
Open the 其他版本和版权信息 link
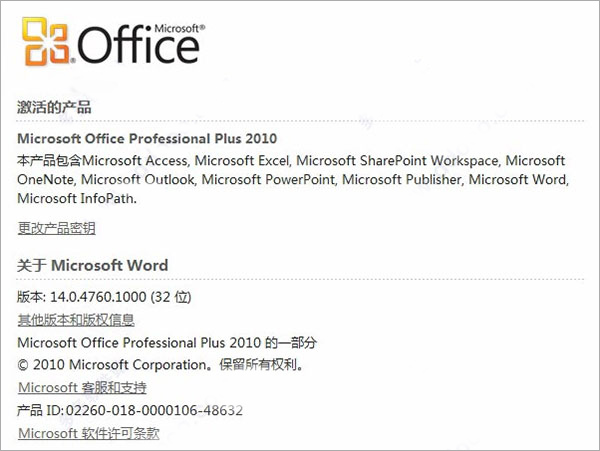76,320
